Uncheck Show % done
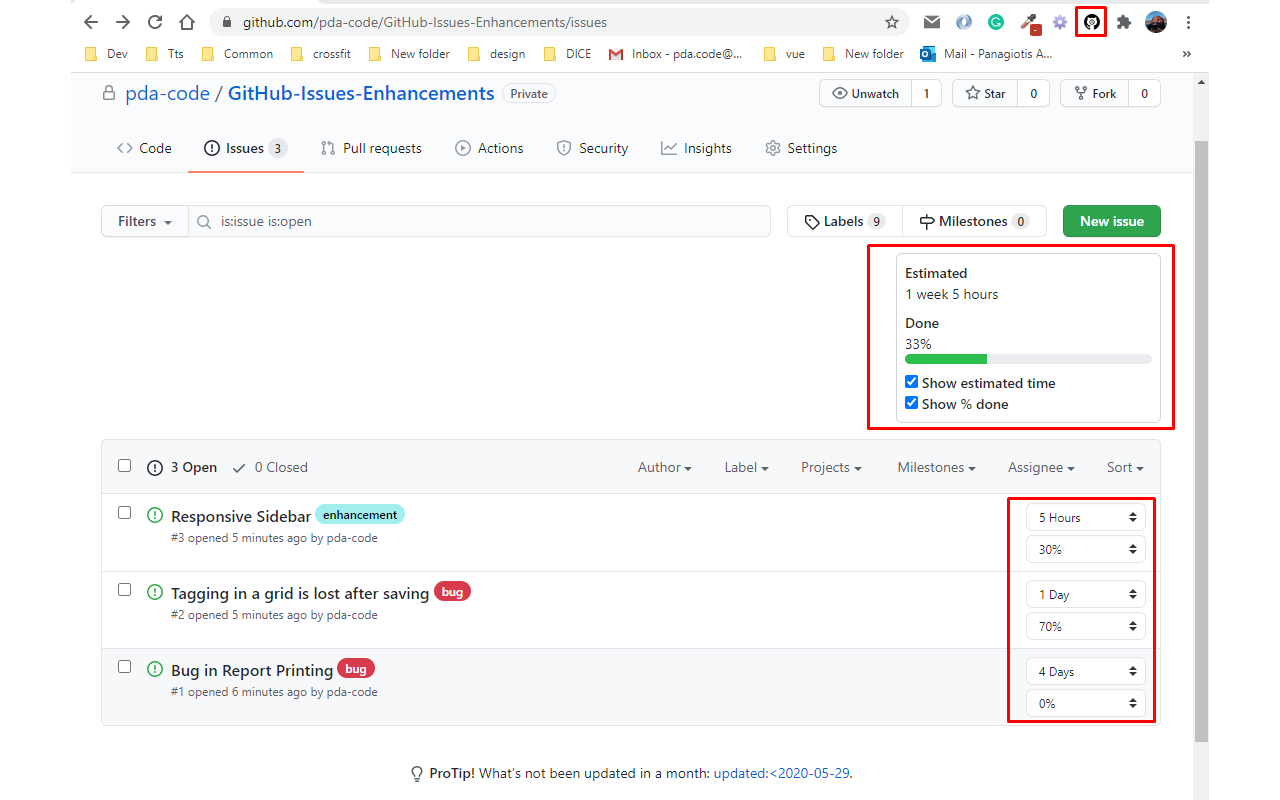Screen dimensions: 1280x800 911,402
